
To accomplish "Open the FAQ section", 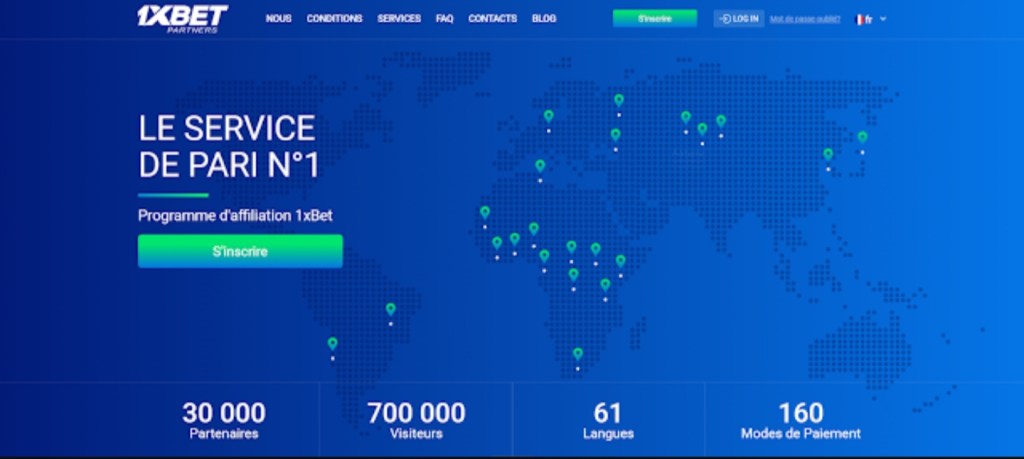I will pos(444,19).
